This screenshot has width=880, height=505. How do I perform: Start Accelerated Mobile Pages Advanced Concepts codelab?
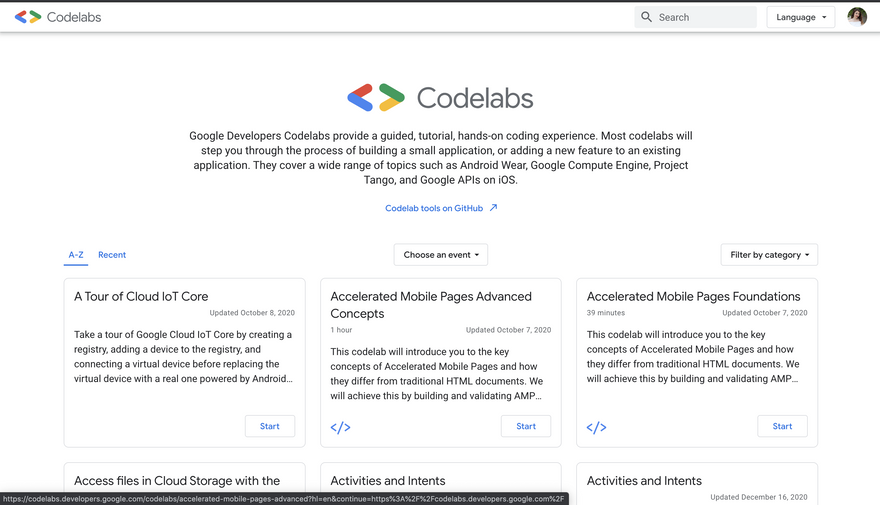pyautogui.click(x=525, y=426)
